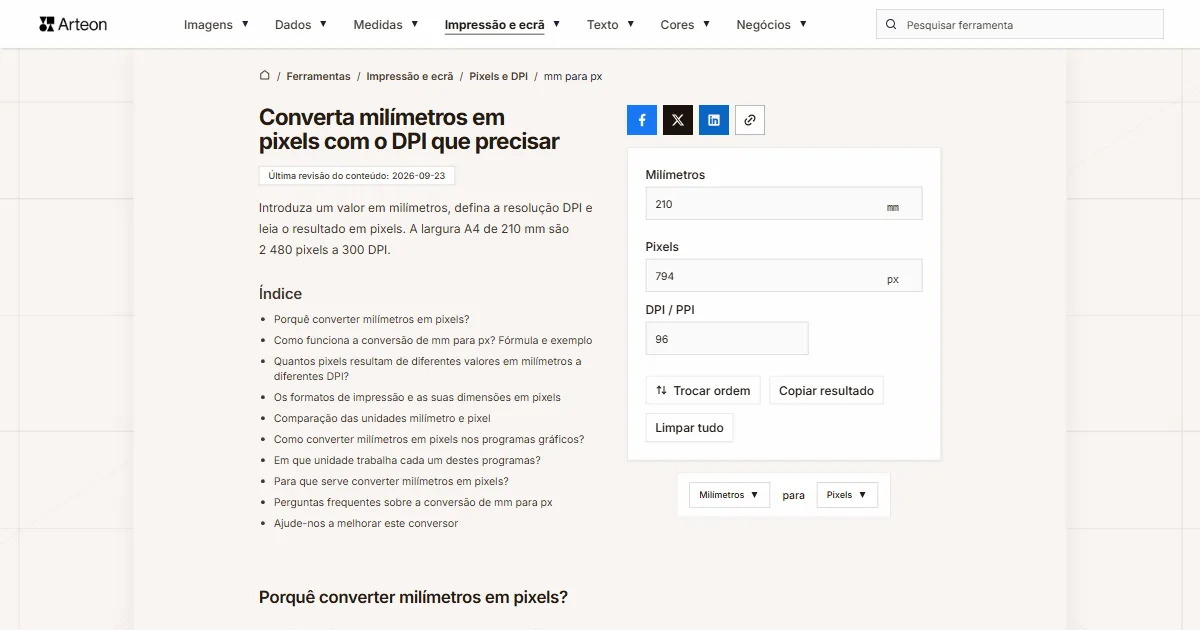1200x630 pixels.
Task: Open index link Ajude-nos a melhorar este conversor
Action: tap(366, 523)
